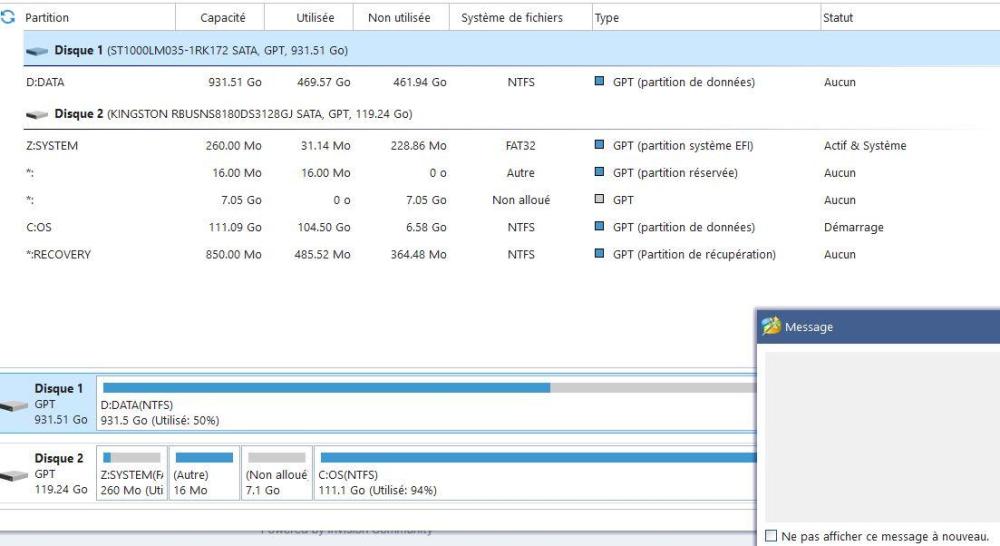Sort by Utilisée column header

tap(316, 18)
